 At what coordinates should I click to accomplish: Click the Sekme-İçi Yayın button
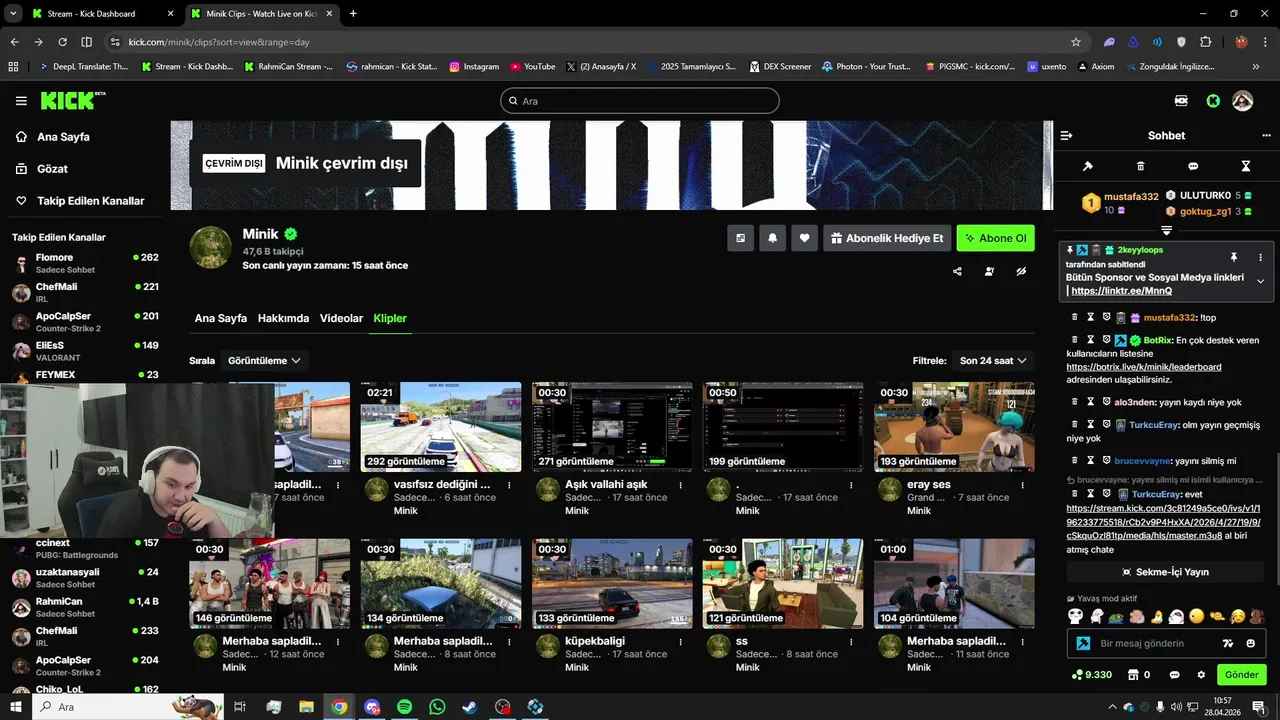(x=1165, y=572)
